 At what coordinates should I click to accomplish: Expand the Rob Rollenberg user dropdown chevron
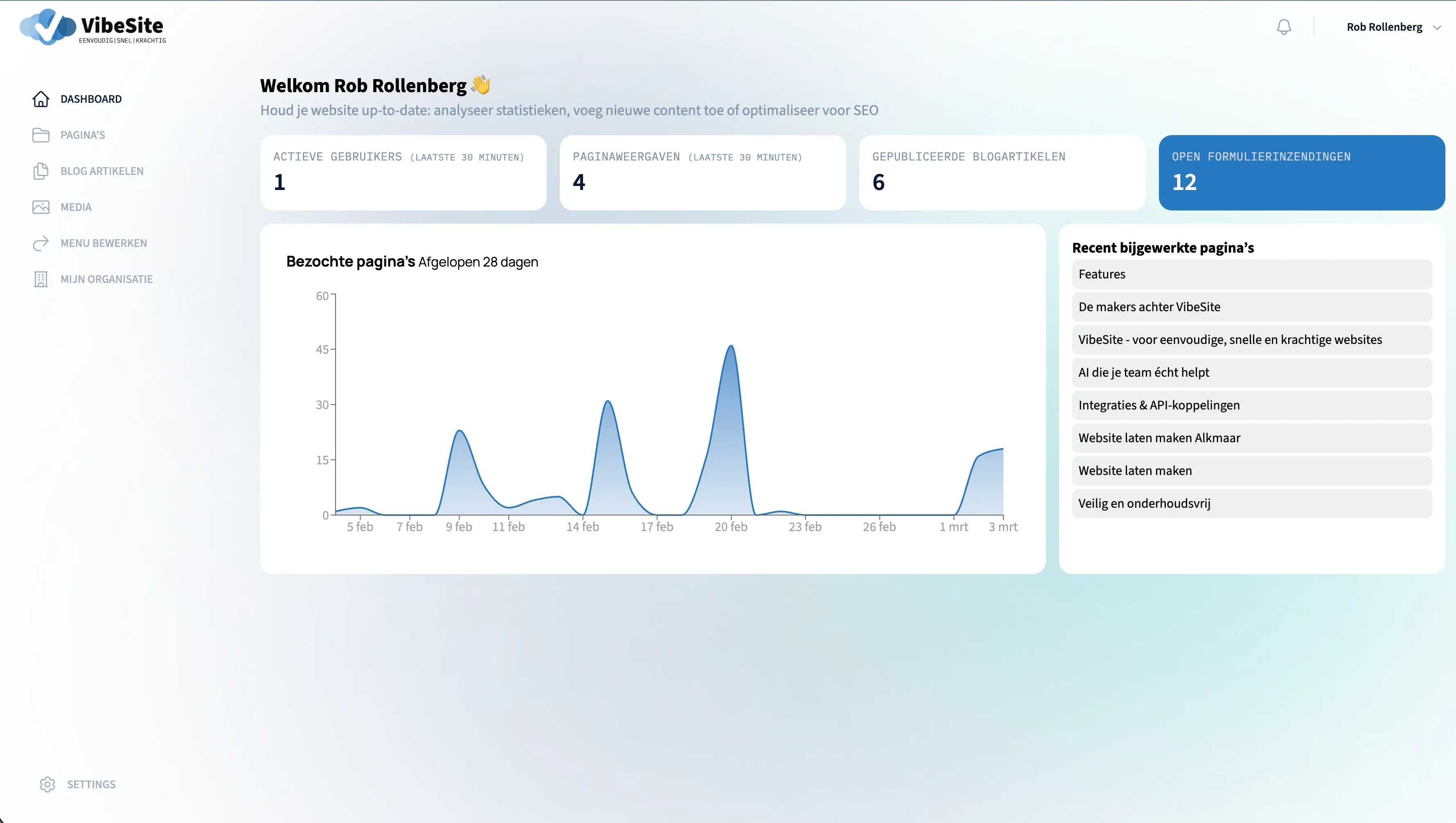[x=1437, y=27]
